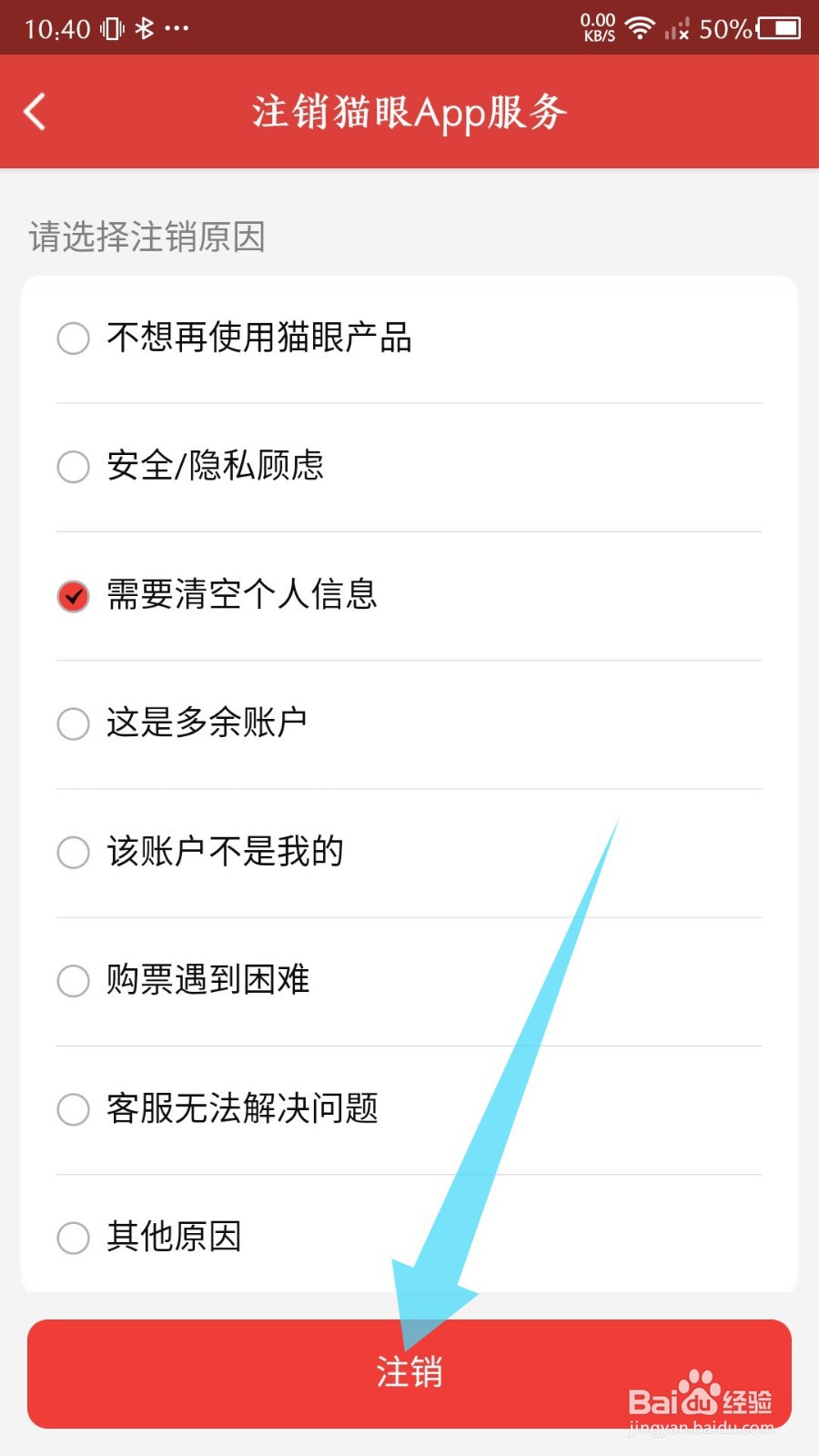Select '不想再使用猫眼产品' radio option
819x1456 pixels.
pyautogui.click(x=74, y=339)
